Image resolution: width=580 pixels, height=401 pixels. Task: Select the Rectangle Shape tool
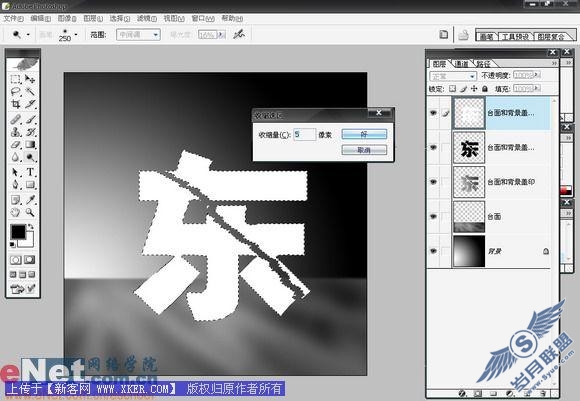(30, 185)
